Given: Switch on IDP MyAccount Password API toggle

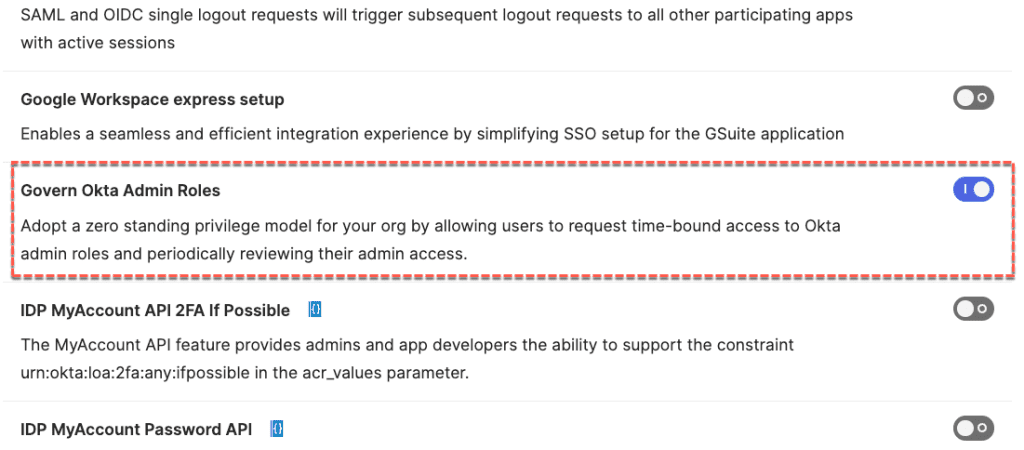Looking at the screenshot, I should (973, 428).
